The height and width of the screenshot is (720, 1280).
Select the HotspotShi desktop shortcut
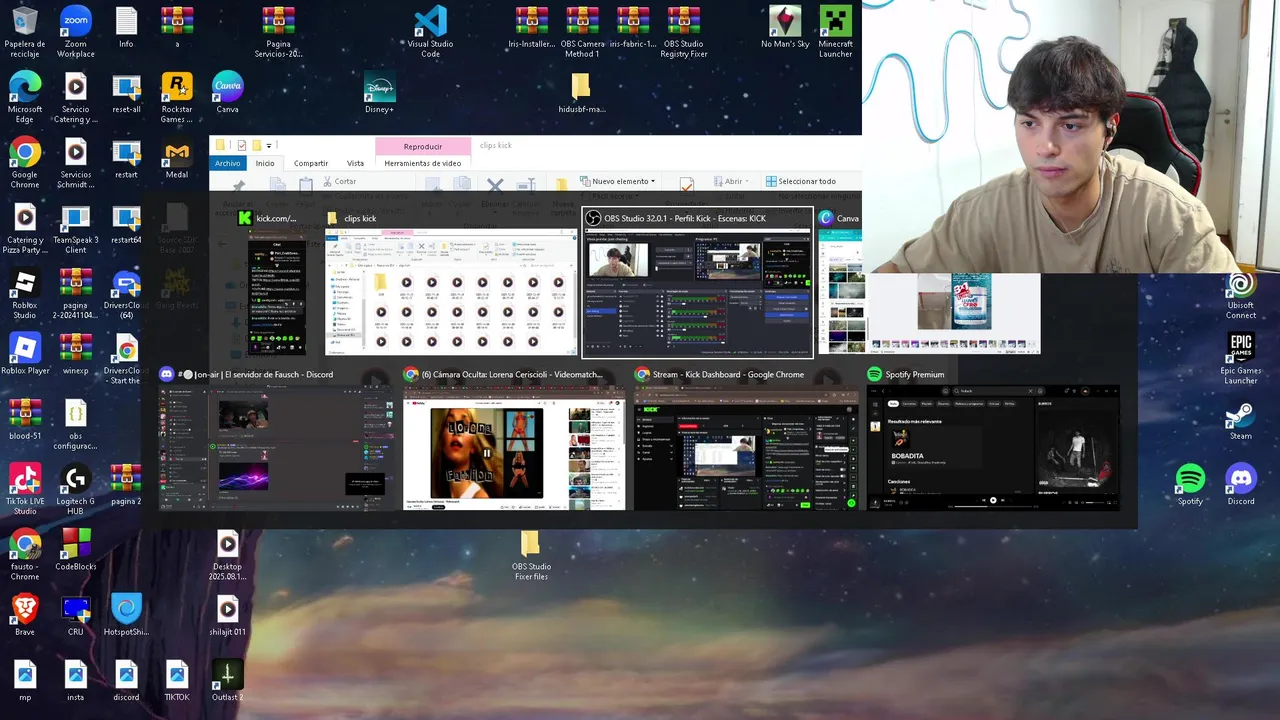126,614
